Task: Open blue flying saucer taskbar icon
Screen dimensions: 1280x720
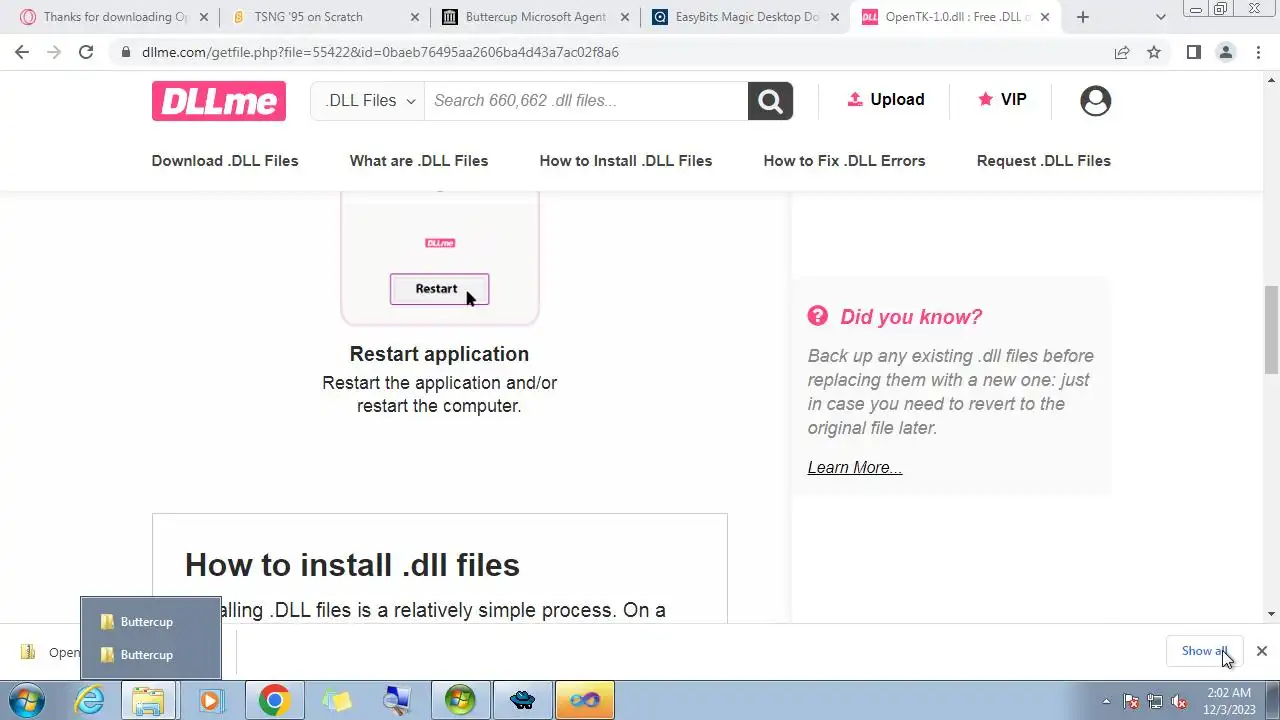Action: [522, 700]
